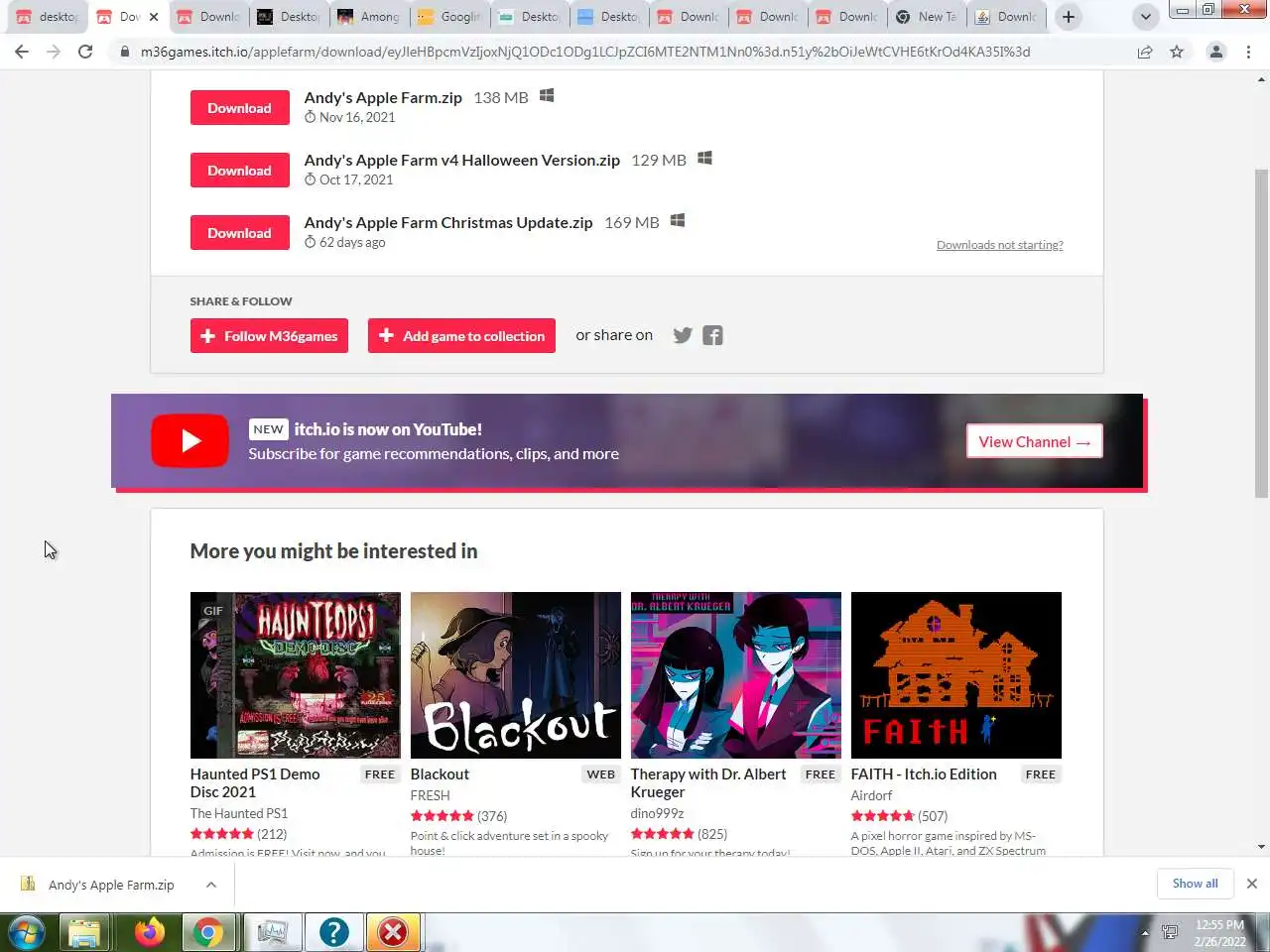Open author link The Haunted PS1

pos(239,813)
